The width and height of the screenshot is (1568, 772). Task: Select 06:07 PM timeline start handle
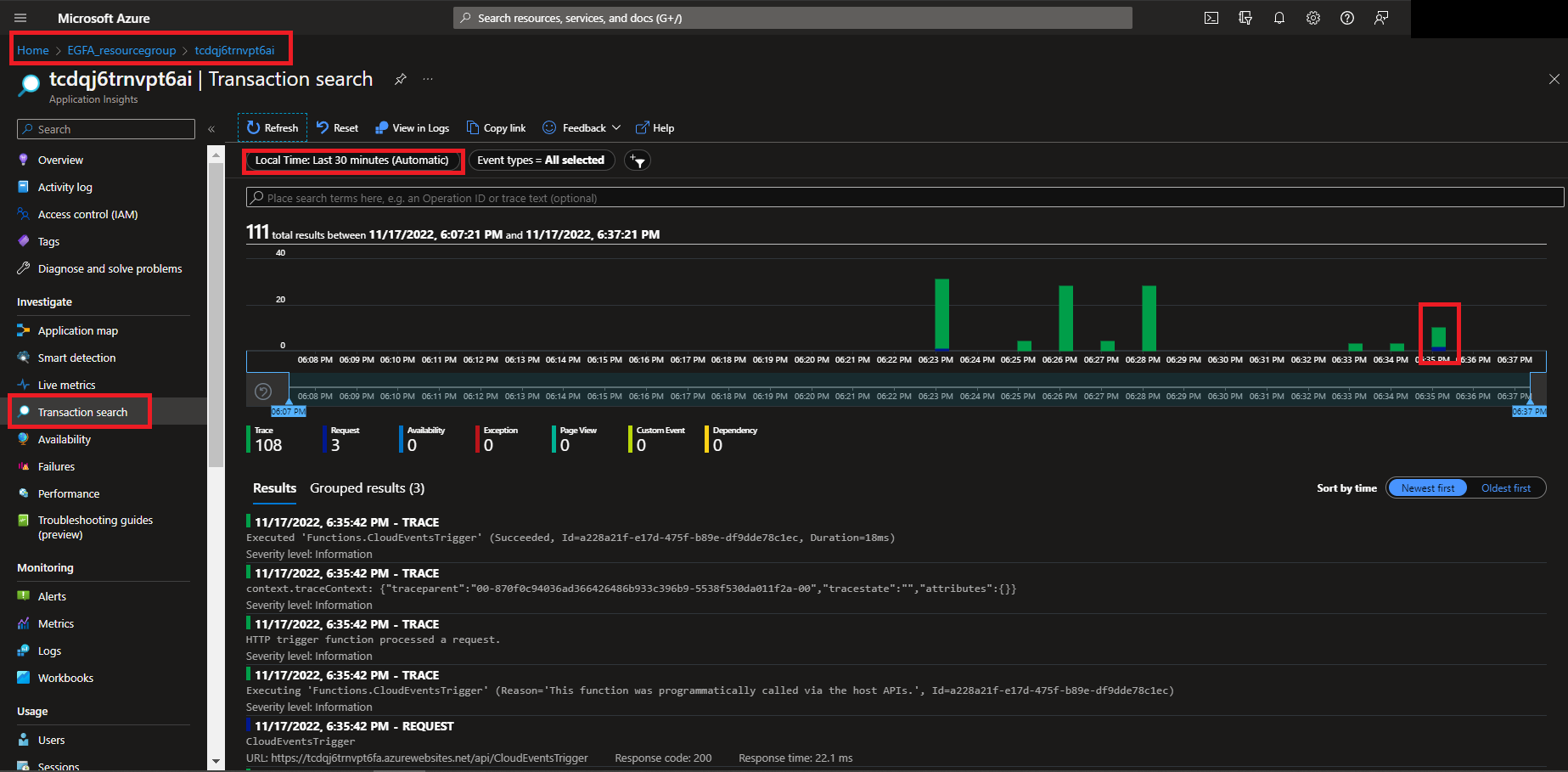pyautogui.click(x=289, y=411)
